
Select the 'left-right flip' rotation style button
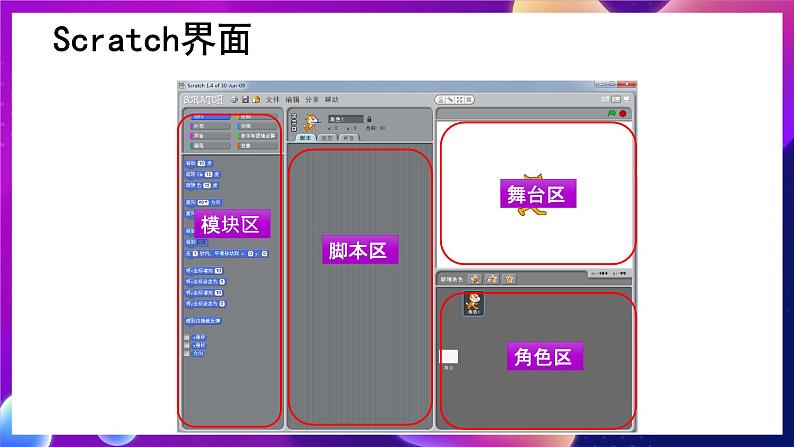coord(294,123)
